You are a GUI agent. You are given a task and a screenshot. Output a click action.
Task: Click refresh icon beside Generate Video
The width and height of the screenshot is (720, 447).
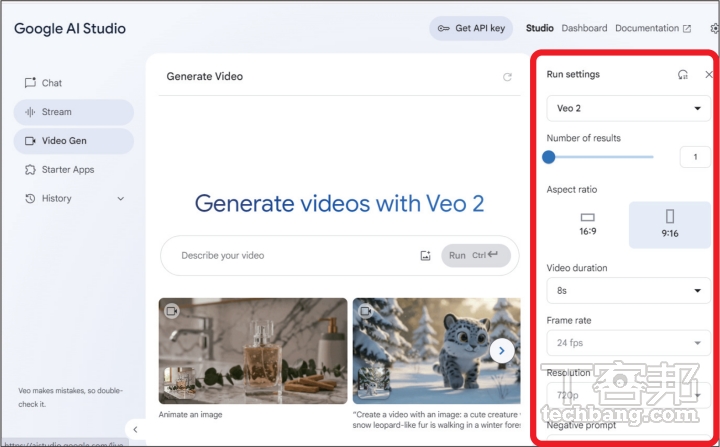[507, 77]
